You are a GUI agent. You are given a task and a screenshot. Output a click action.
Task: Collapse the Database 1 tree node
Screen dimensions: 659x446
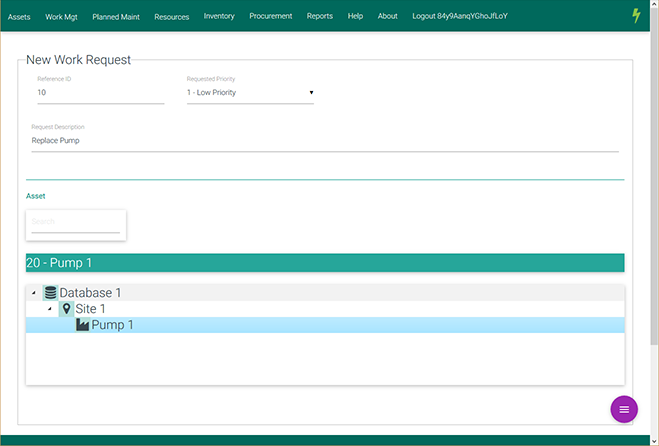point(34,293)
